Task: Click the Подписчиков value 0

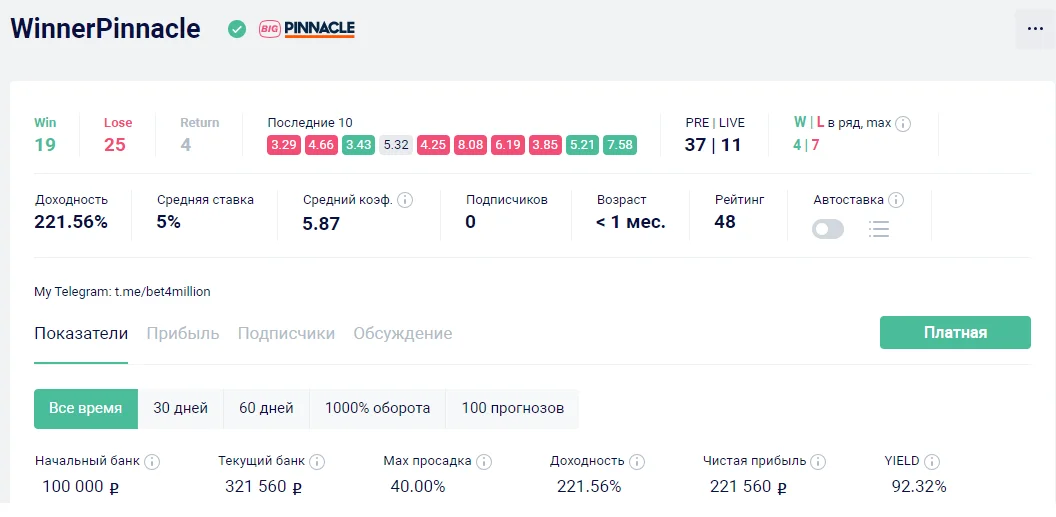Action: pyautogui.click(x=471, y=221)
